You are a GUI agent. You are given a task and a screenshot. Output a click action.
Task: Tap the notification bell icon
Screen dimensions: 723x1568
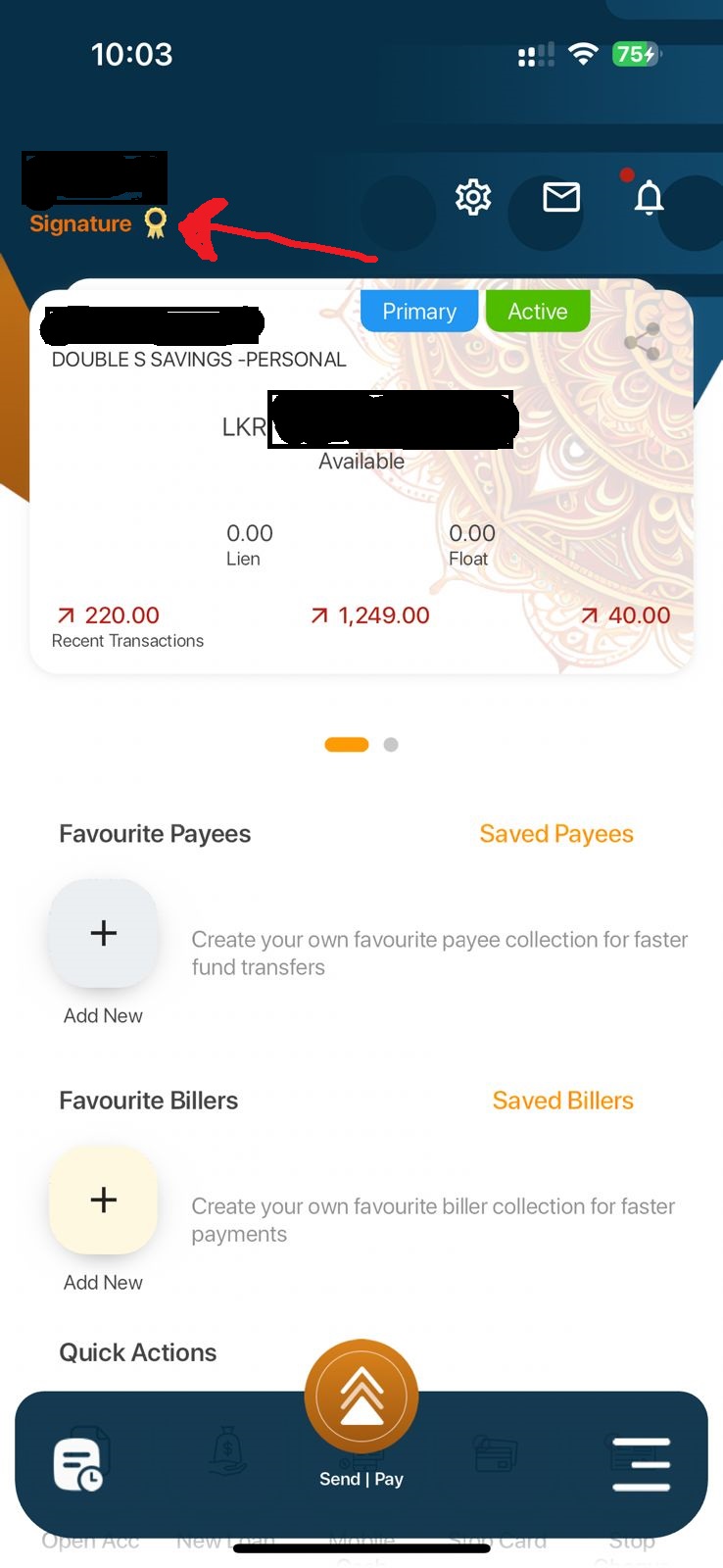(x=649, y=198)
